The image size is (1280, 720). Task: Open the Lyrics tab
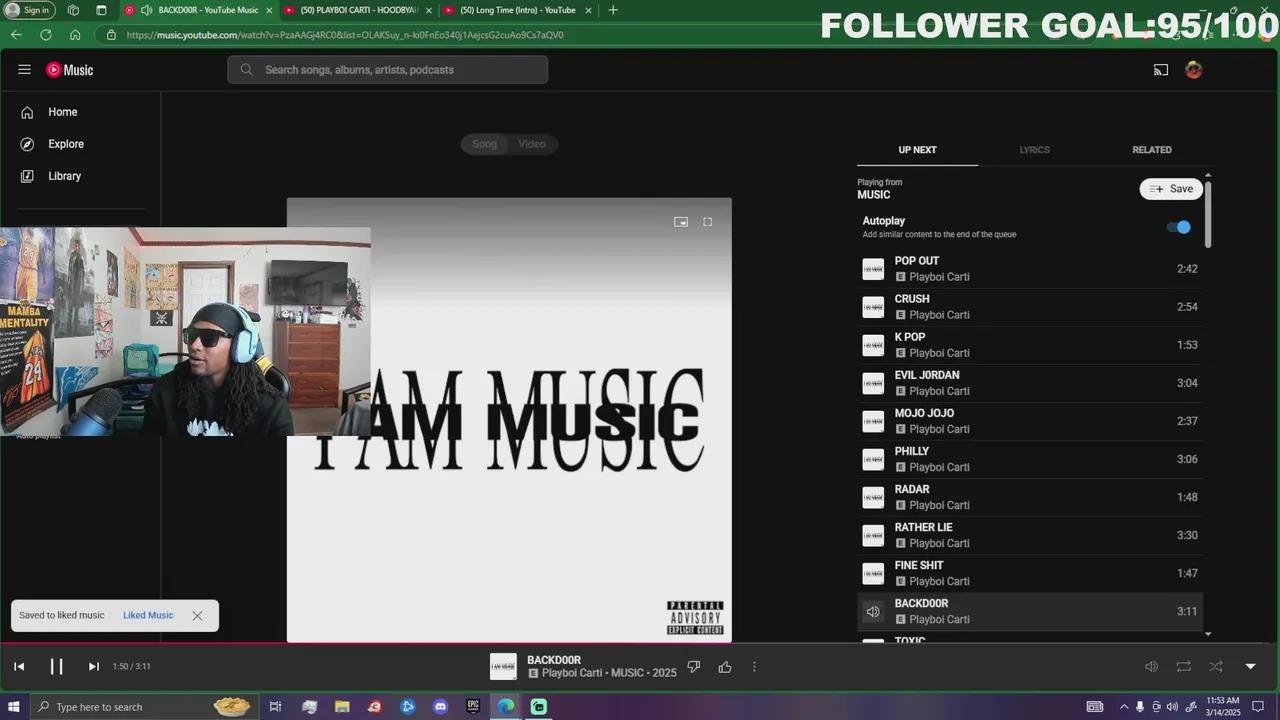click(x=1034, y=150)
